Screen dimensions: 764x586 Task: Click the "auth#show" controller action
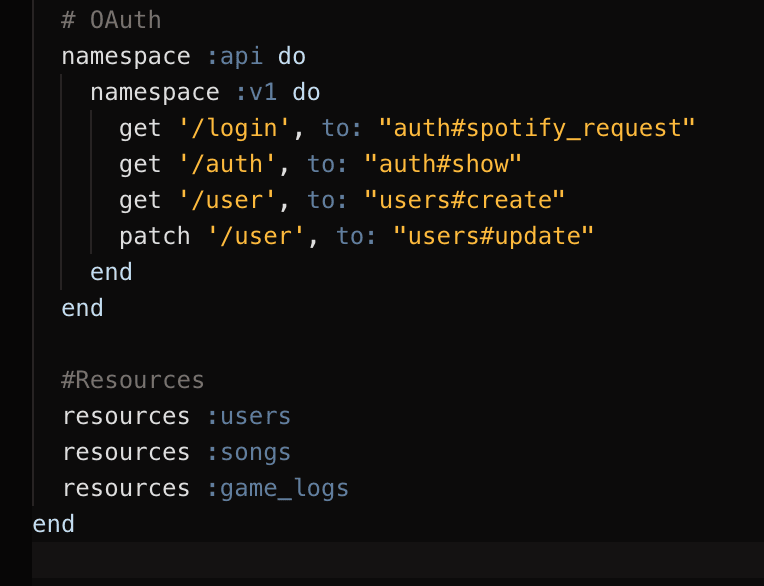click(442, 164)
